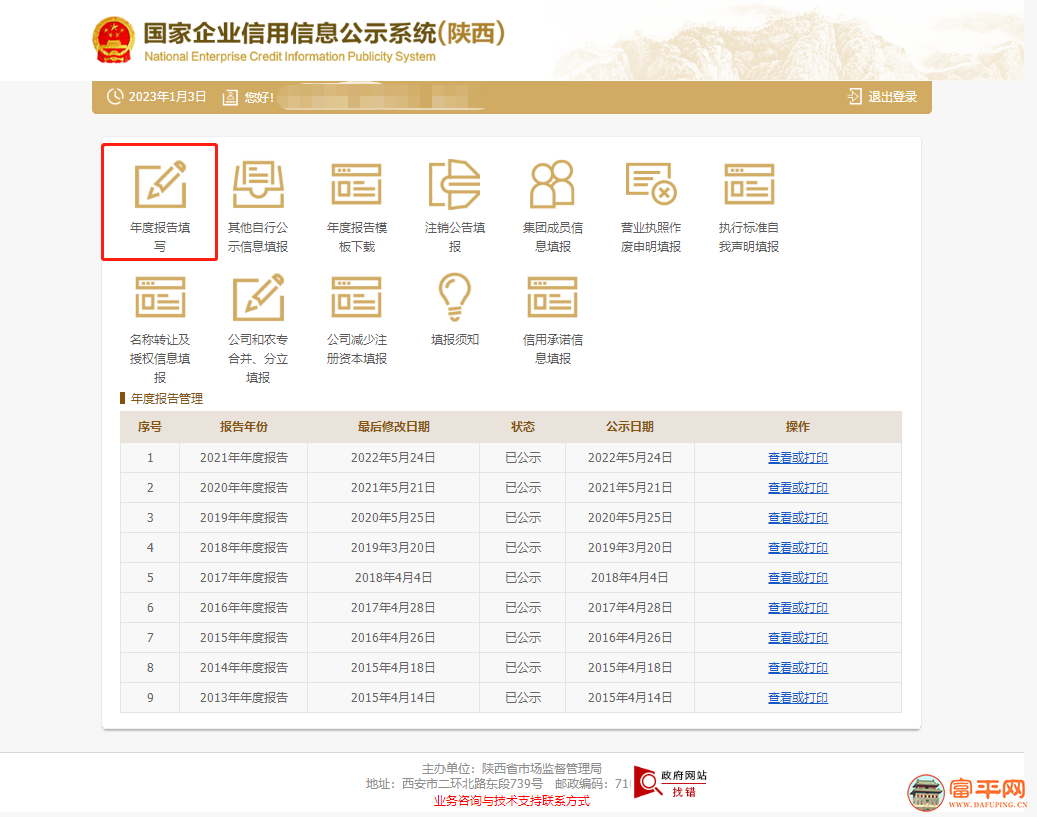The height and width of the screenshot is (817, 1037).
Task: Click the 报告年份 column header
Action: (x=243, y=427)
